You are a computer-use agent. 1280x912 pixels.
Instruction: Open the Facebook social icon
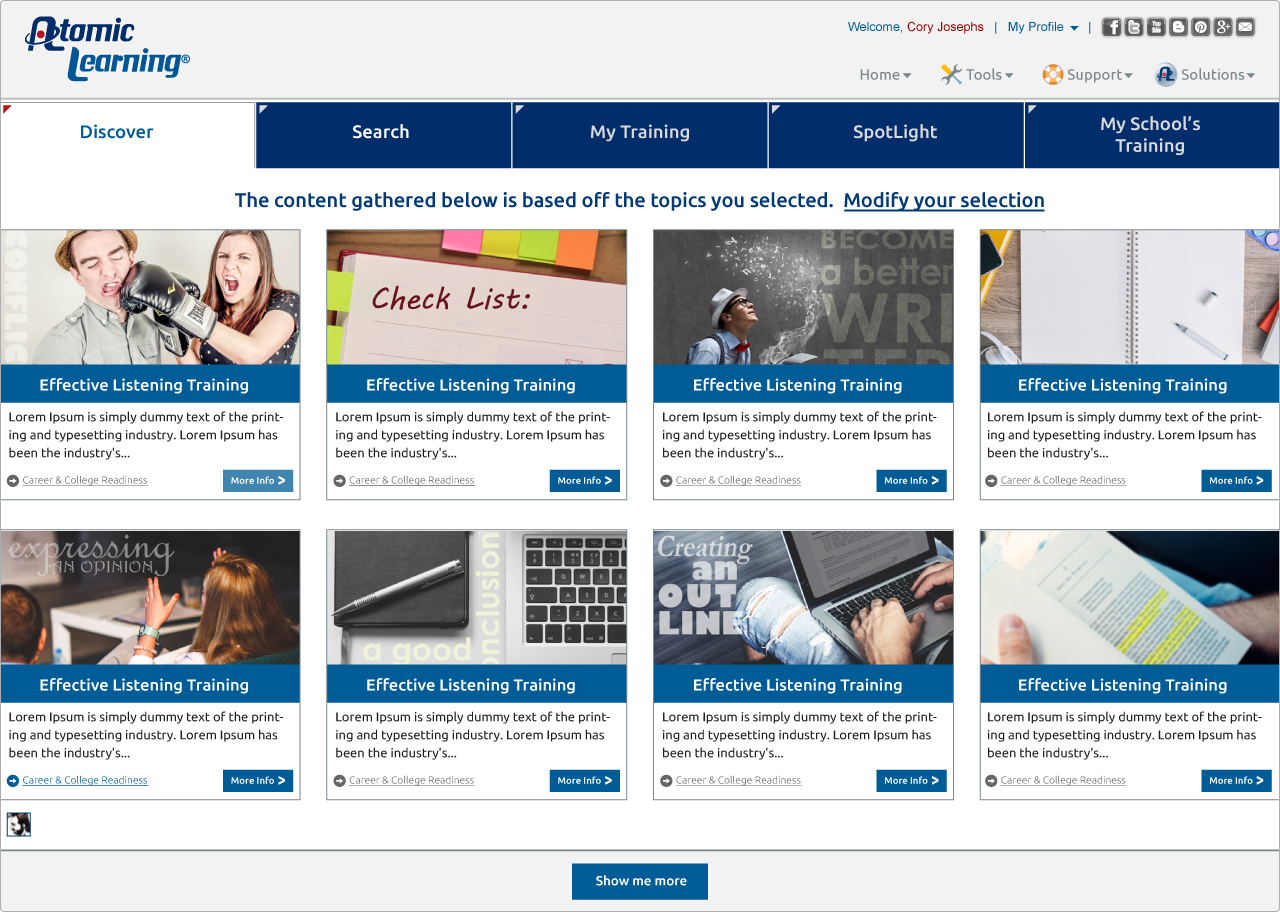pos(1111,27)
